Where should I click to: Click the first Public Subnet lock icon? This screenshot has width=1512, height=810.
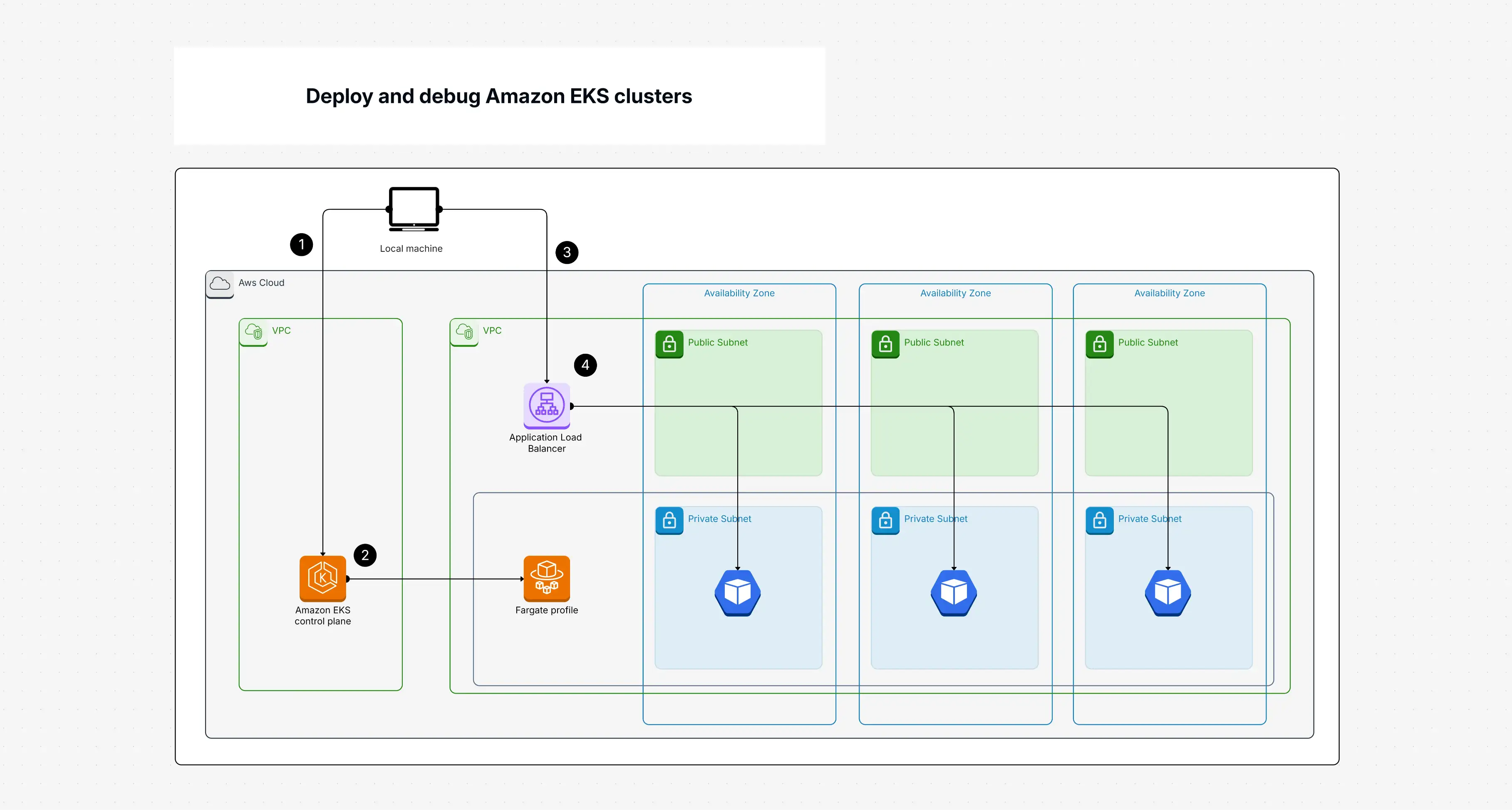pyautogui.click(x=669, y=344)
